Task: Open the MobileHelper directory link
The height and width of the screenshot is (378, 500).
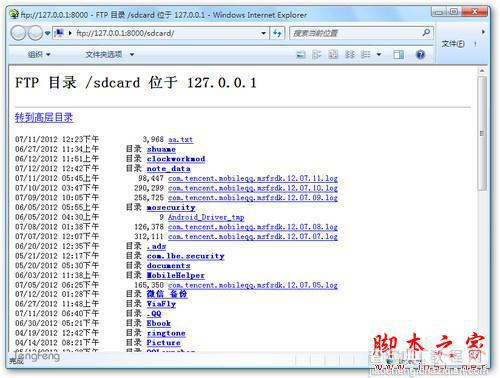Action: pos(176,275)
